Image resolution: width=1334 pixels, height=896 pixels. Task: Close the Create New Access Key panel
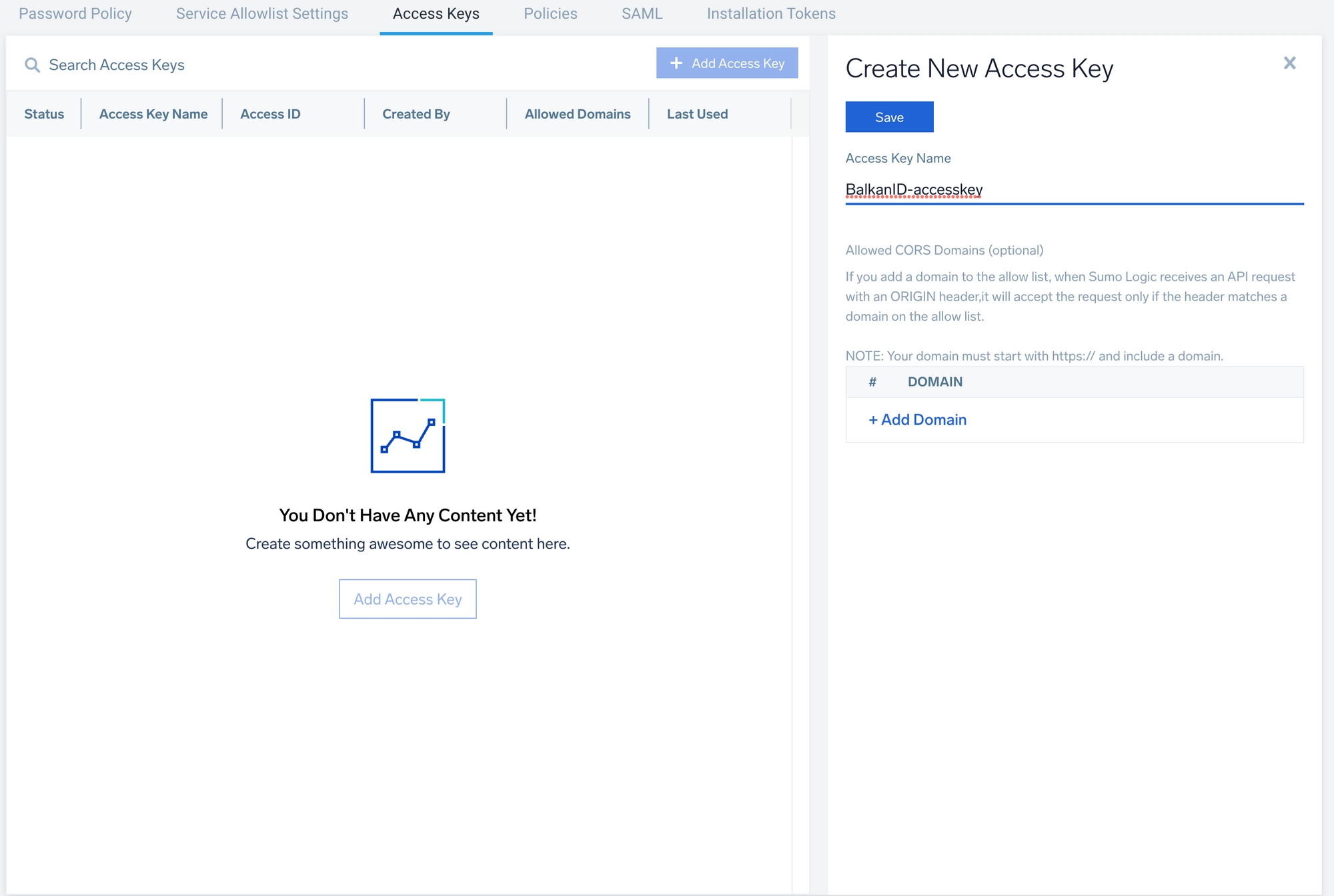1289,63
